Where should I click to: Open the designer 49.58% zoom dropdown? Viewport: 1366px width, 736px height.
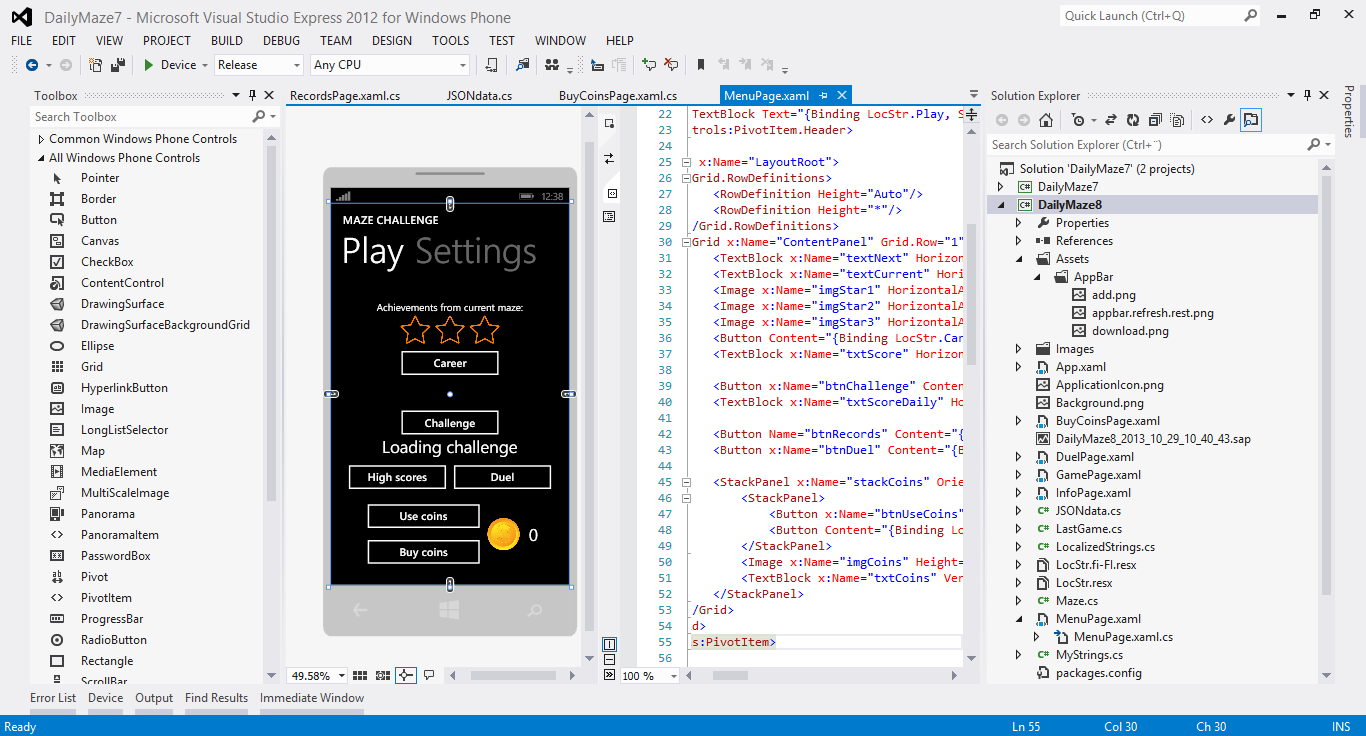click(342, 676)
